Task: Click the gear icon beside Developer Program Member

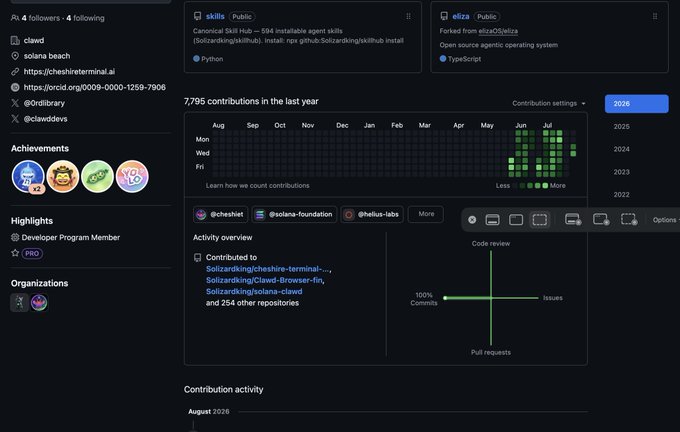Action: click(x=15, y=237)
